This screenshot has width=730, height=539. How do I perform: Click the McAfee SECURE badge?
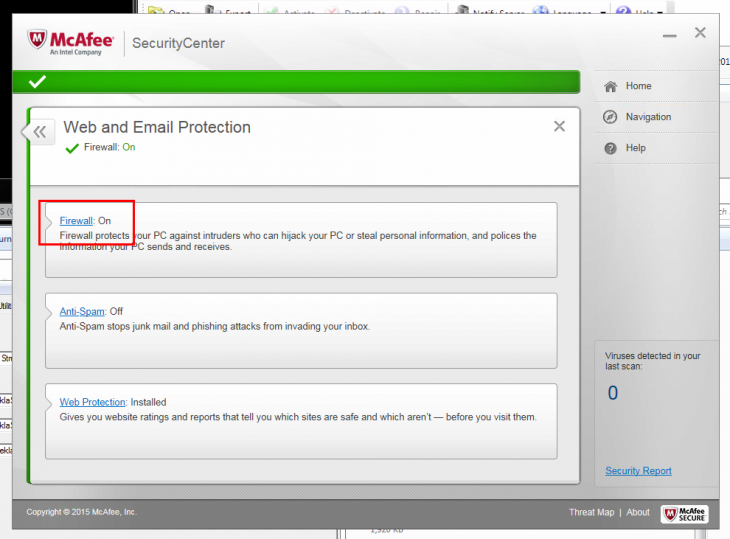[x=684, y=514]
